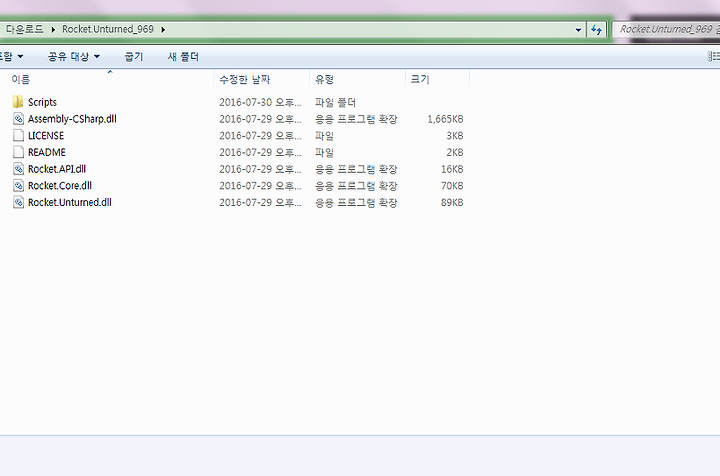Click the 2016-07-30 date of Scripts

click(260, 102)
